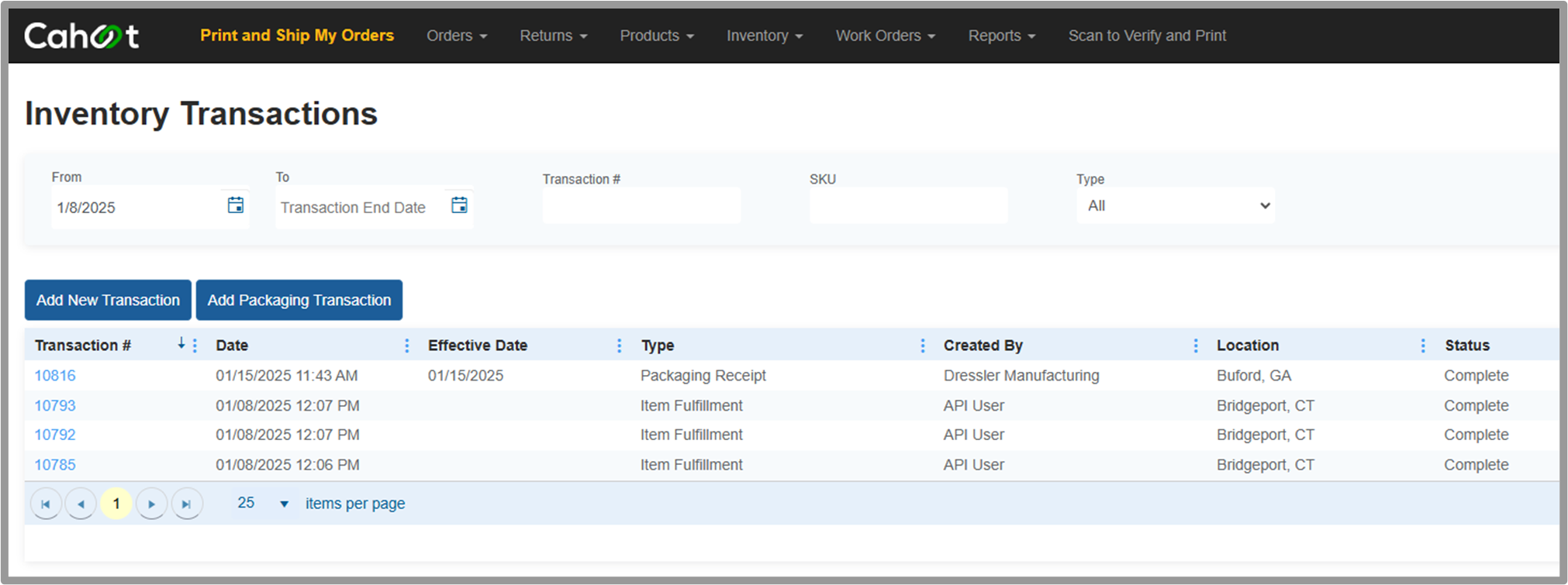Open the Returns dropdown menu
The image size is (1568, 585).
point(554,36)
